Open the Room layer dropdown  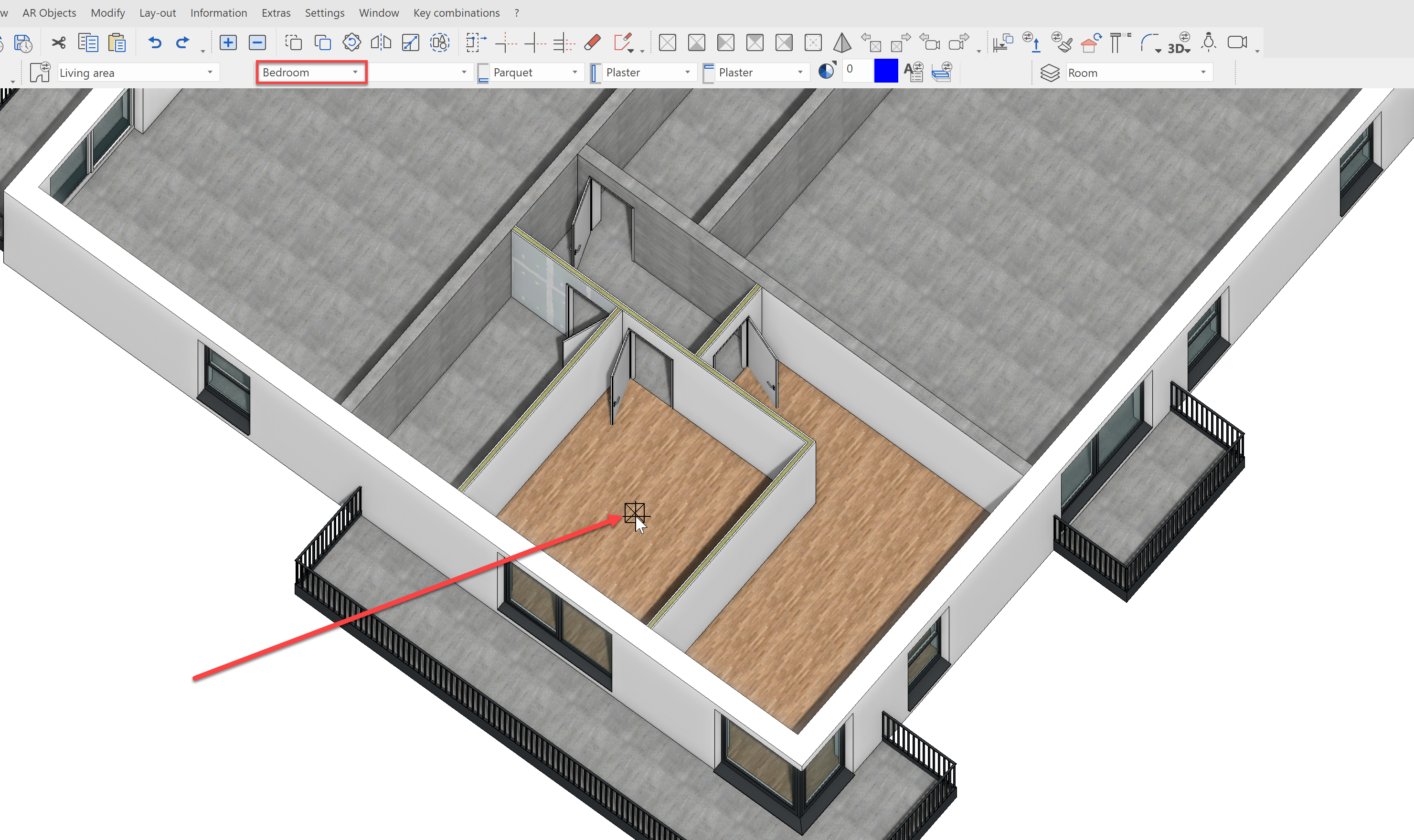(x=1139, y=73)
